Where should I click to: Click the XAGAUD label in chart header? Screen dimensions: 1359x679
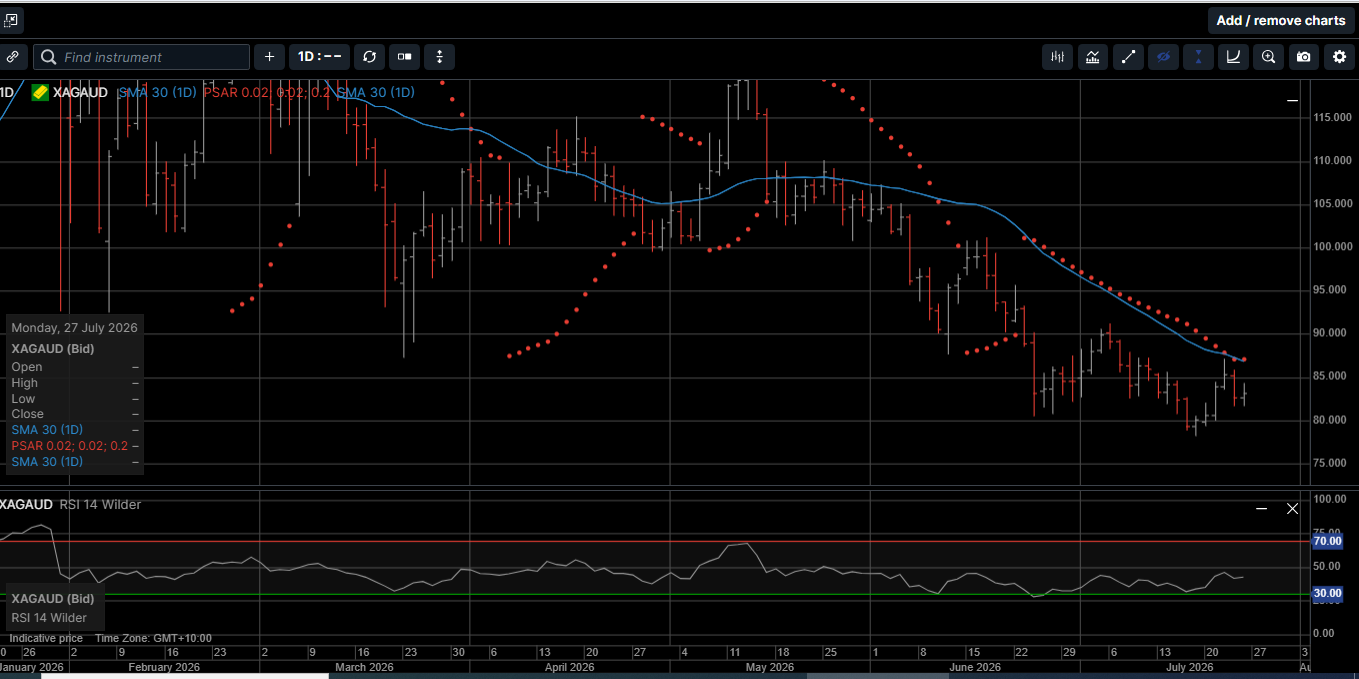[80, 92]
